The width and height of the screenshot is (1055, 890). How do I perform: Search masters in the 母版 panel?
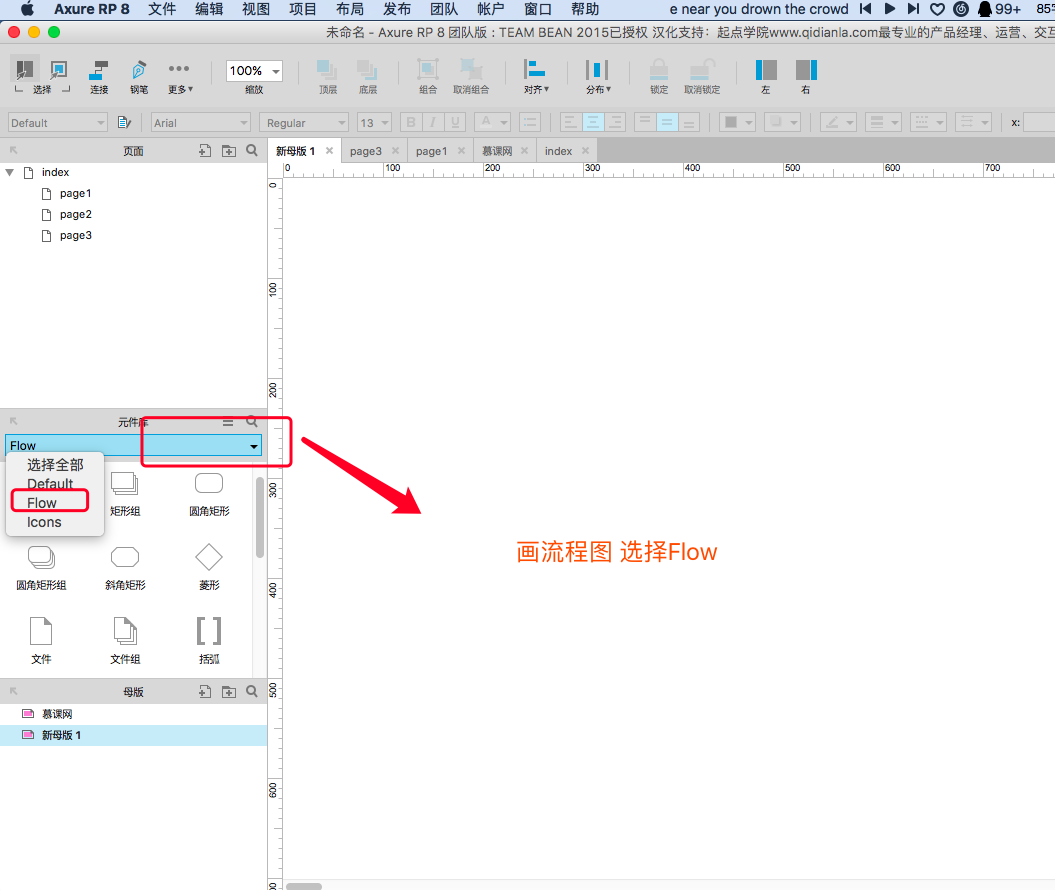252,691
